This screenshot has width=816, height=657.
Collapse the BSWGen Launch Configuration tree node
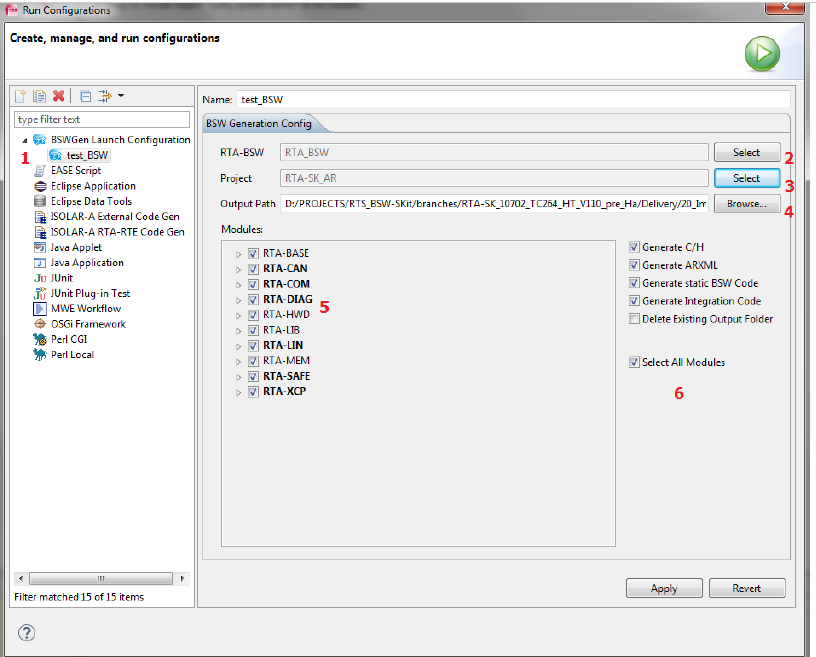24,140
